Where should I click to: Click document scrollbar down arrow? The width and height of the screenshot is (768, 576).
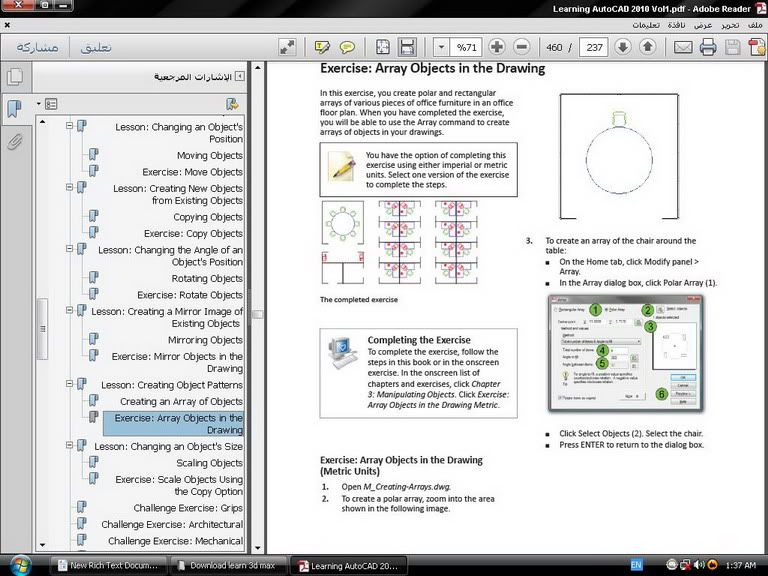(x=258, y=549)
